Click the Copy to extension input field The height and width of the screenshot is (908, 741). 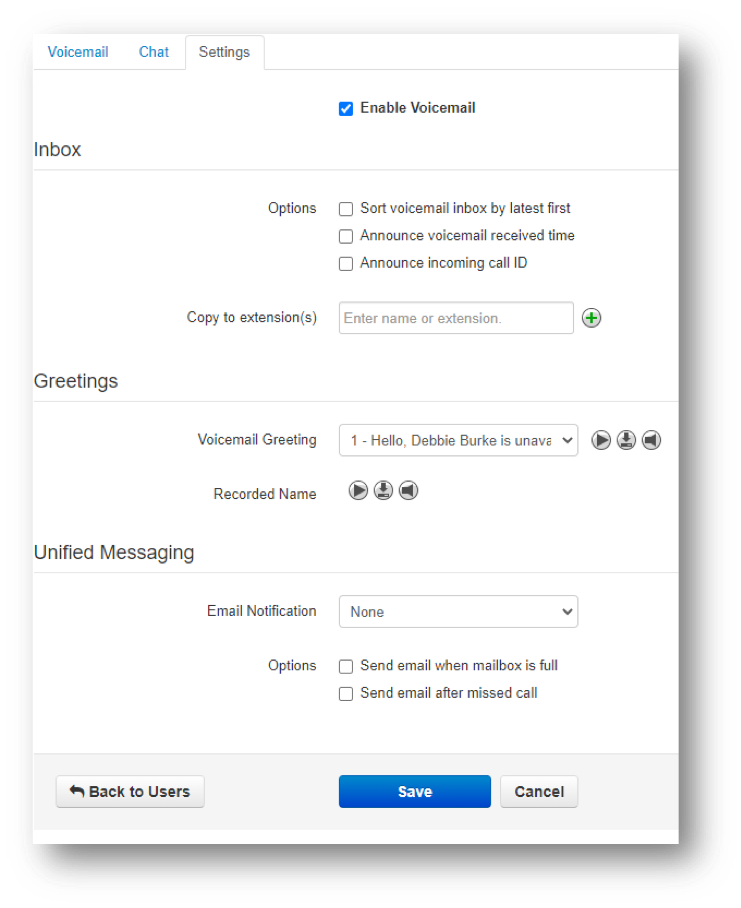pos(456,318)
